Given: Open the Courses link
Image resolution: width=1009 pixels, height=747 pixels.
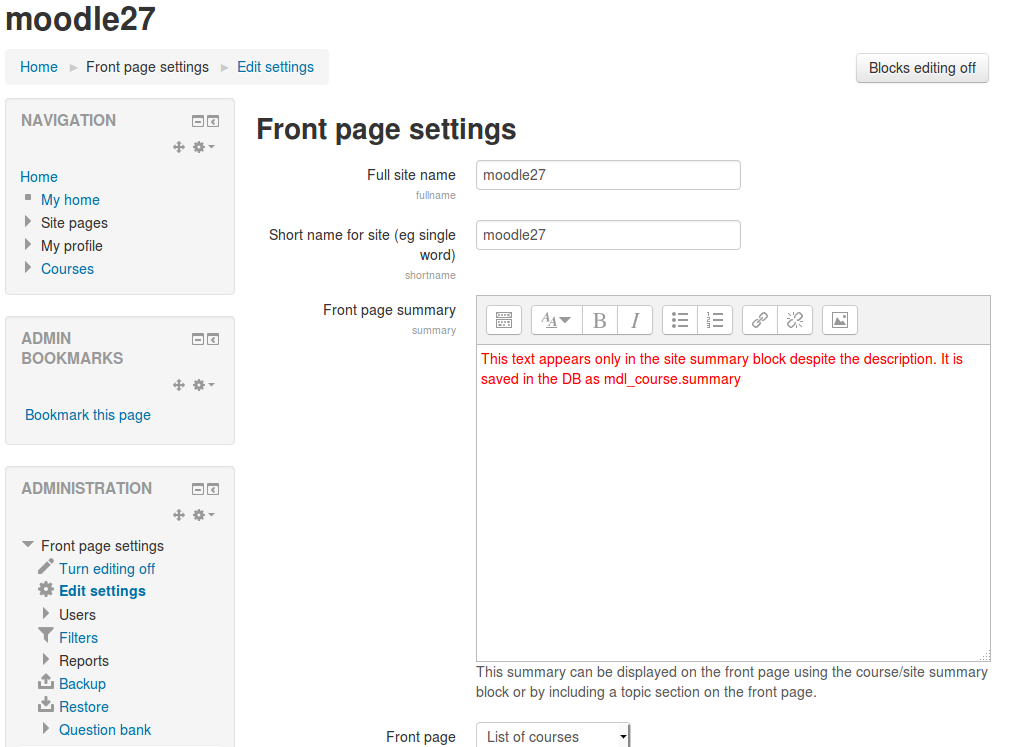Looking at the screenshot, I should coord(68,269).
